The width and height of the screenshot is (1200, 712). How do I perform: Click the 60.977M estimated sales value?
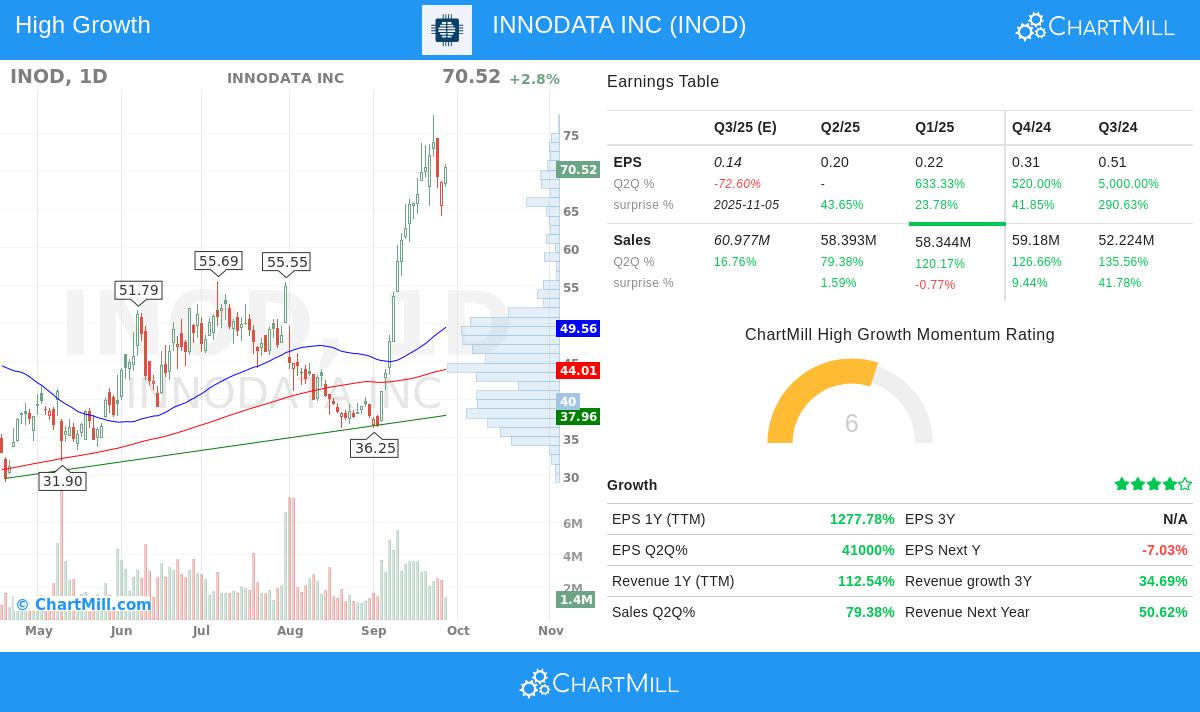click(x=742, y=240)
